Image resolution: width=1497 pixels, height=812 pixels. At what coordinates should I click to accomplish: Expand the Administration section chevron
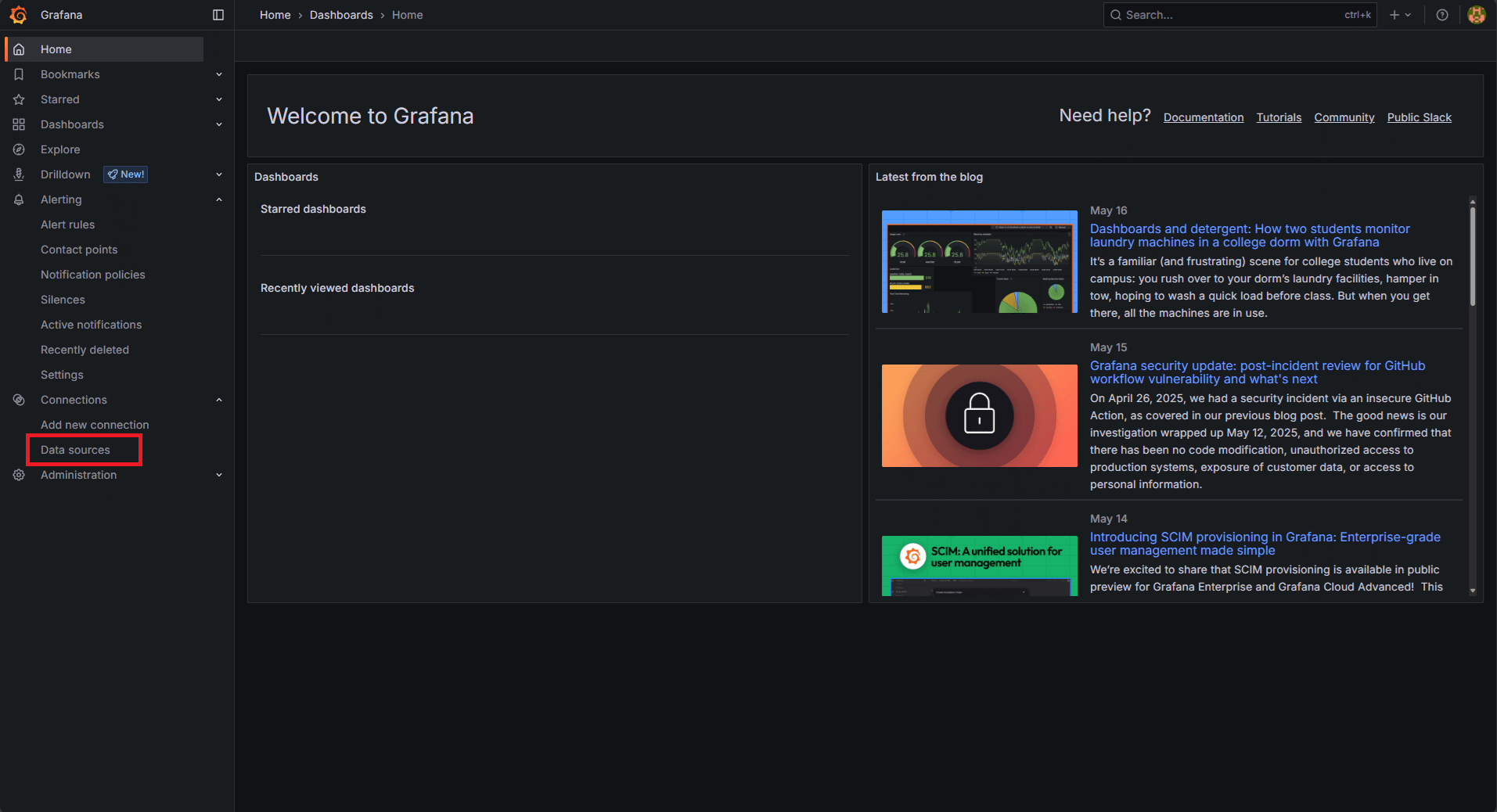click(219, 475)
